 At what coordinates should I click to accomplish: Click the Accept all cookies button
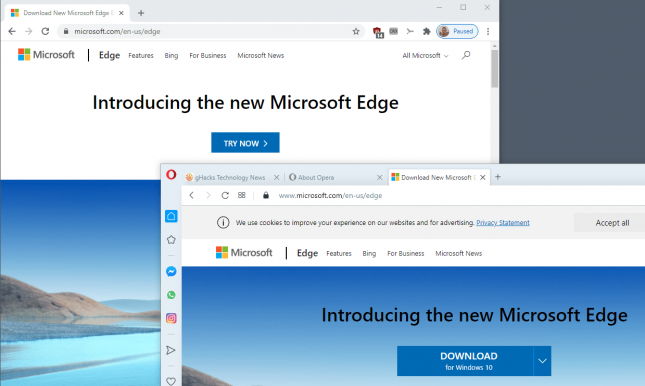point(610,223)
